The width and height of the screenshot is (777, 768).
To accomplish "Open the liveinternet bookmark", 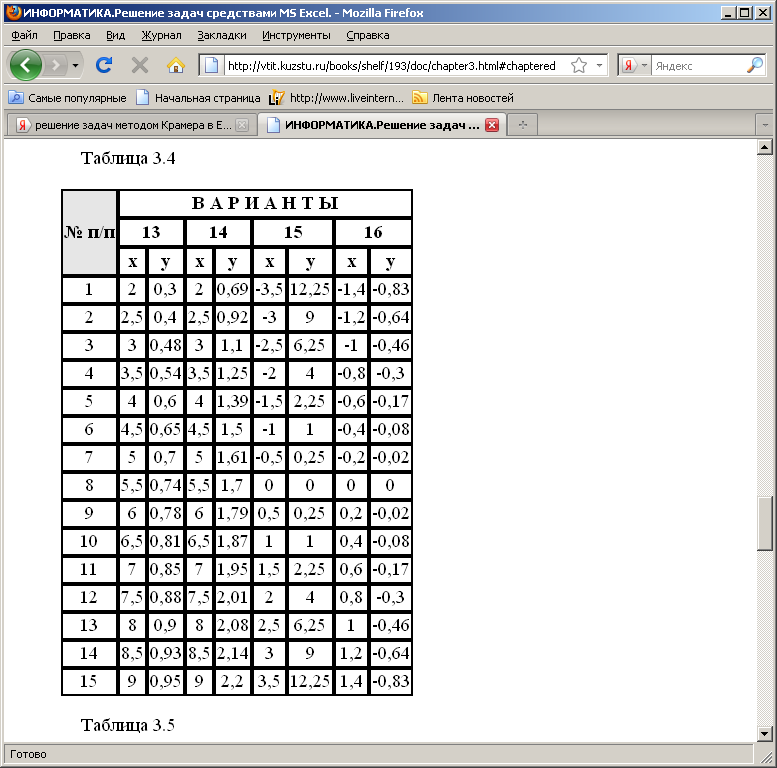I will tap(336, 98).
